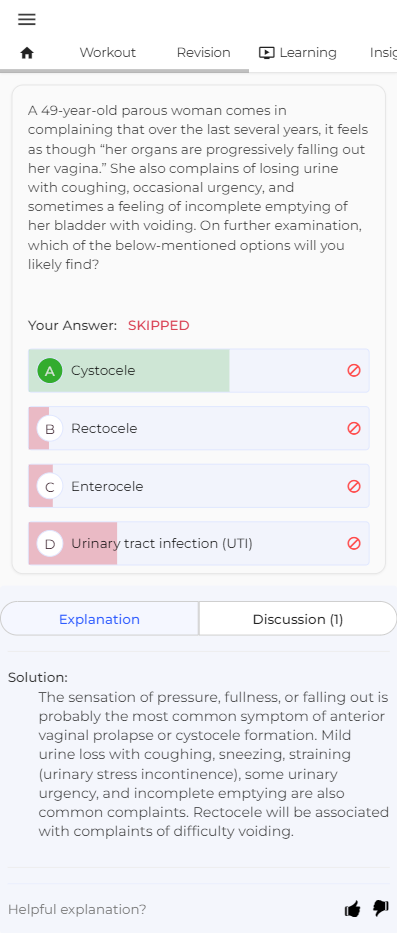Open the Insights tab
The height and width of the screenshot is (933, 397).
click(x=383, y=52)
